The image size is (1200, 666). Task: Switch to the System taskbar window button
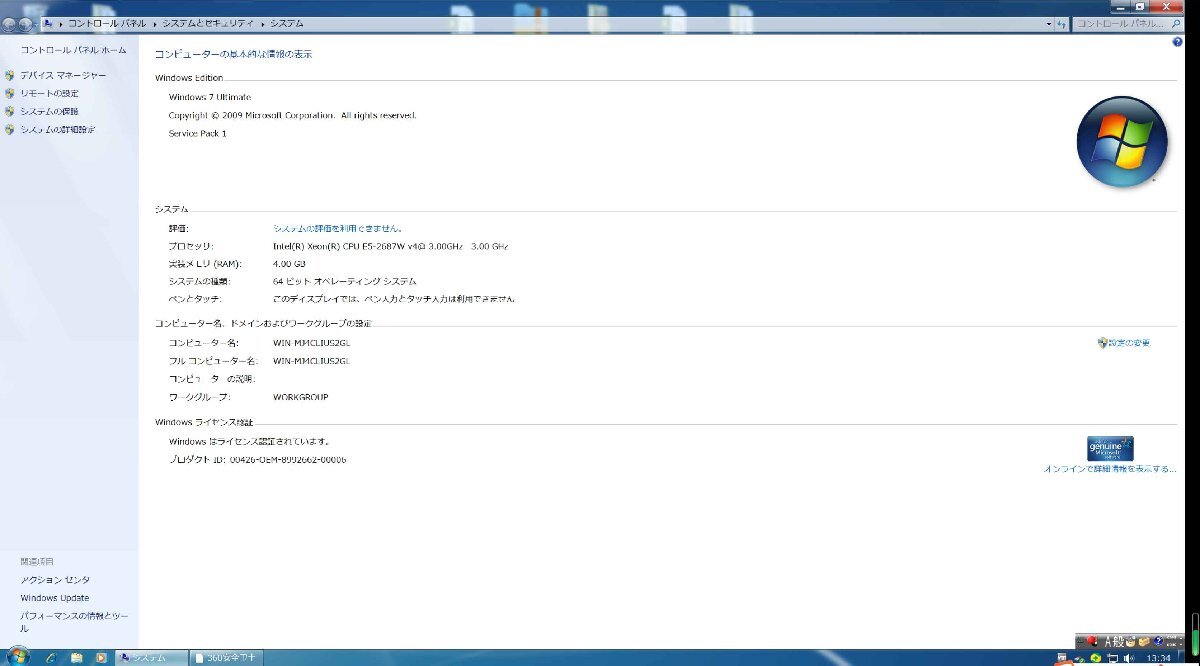point(152,657)
